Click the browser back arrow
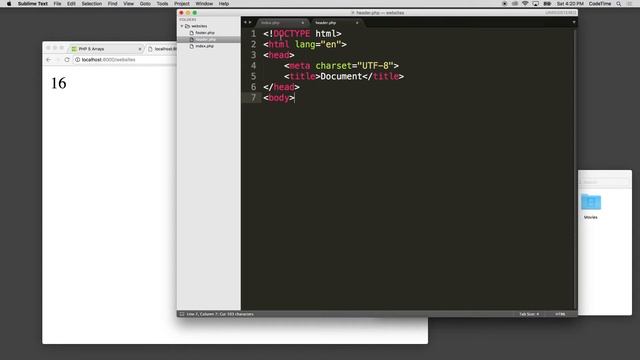 point(49,60)
